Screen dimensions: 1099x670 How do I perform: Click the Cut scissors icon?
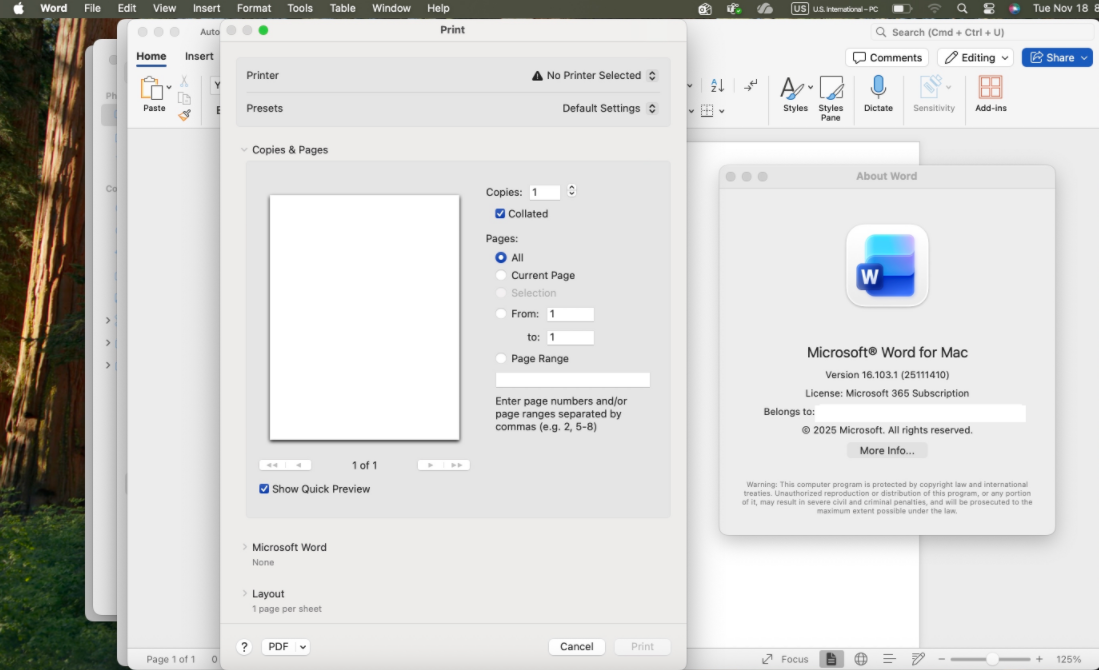(184, 81)
